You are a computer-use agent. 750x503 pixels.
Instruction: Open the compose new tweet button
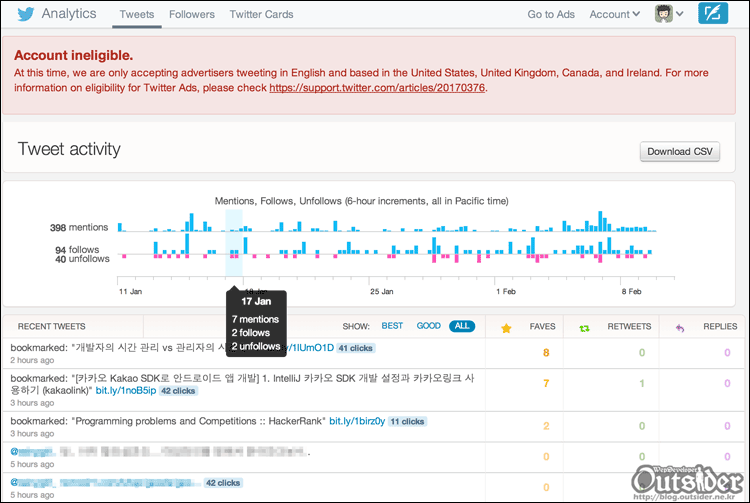coord(713,13)
